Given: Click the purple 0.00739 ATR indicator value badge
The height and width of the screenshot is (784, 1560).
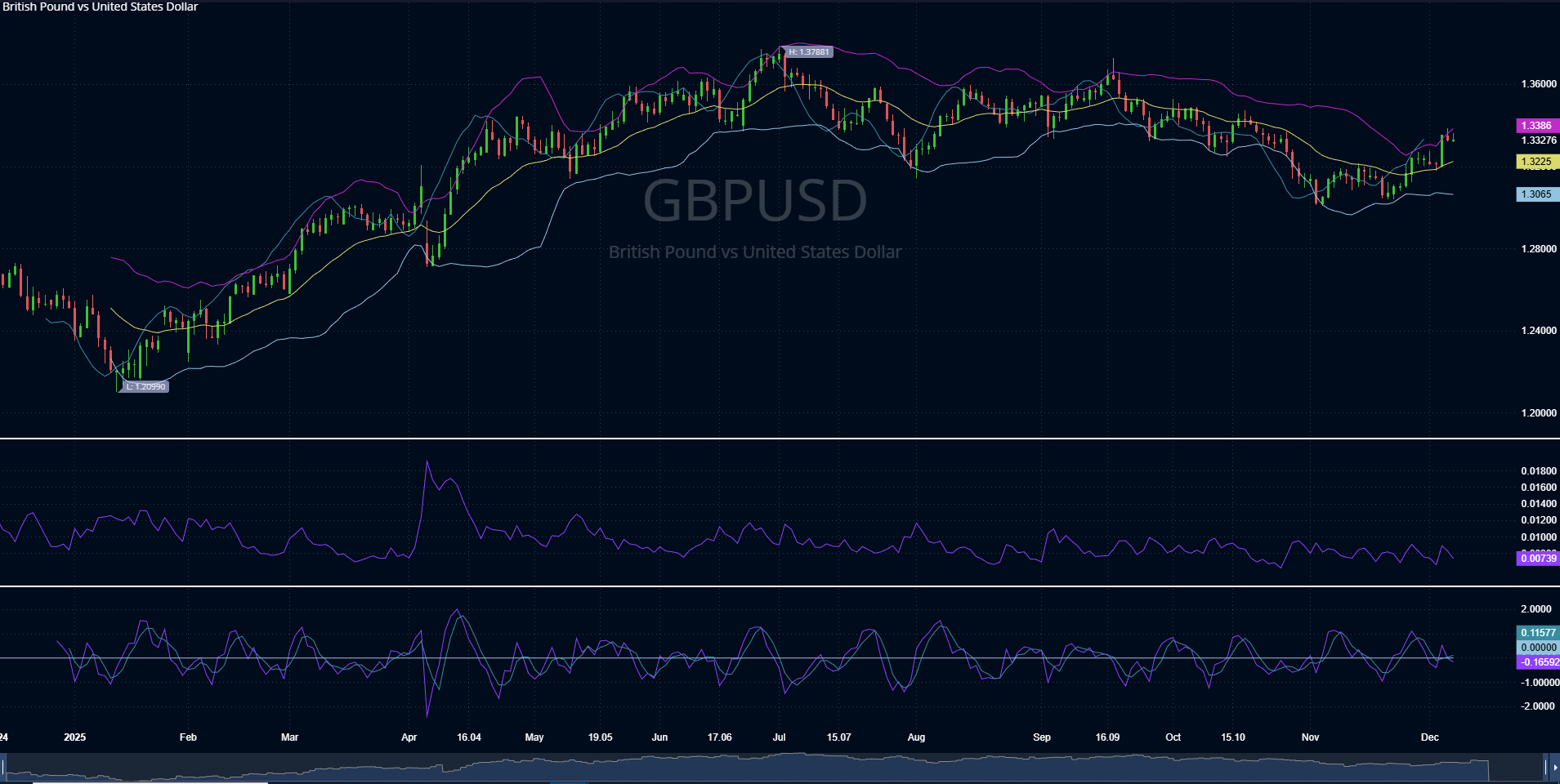Looking at the screenshot, I should click(1540, 559).
